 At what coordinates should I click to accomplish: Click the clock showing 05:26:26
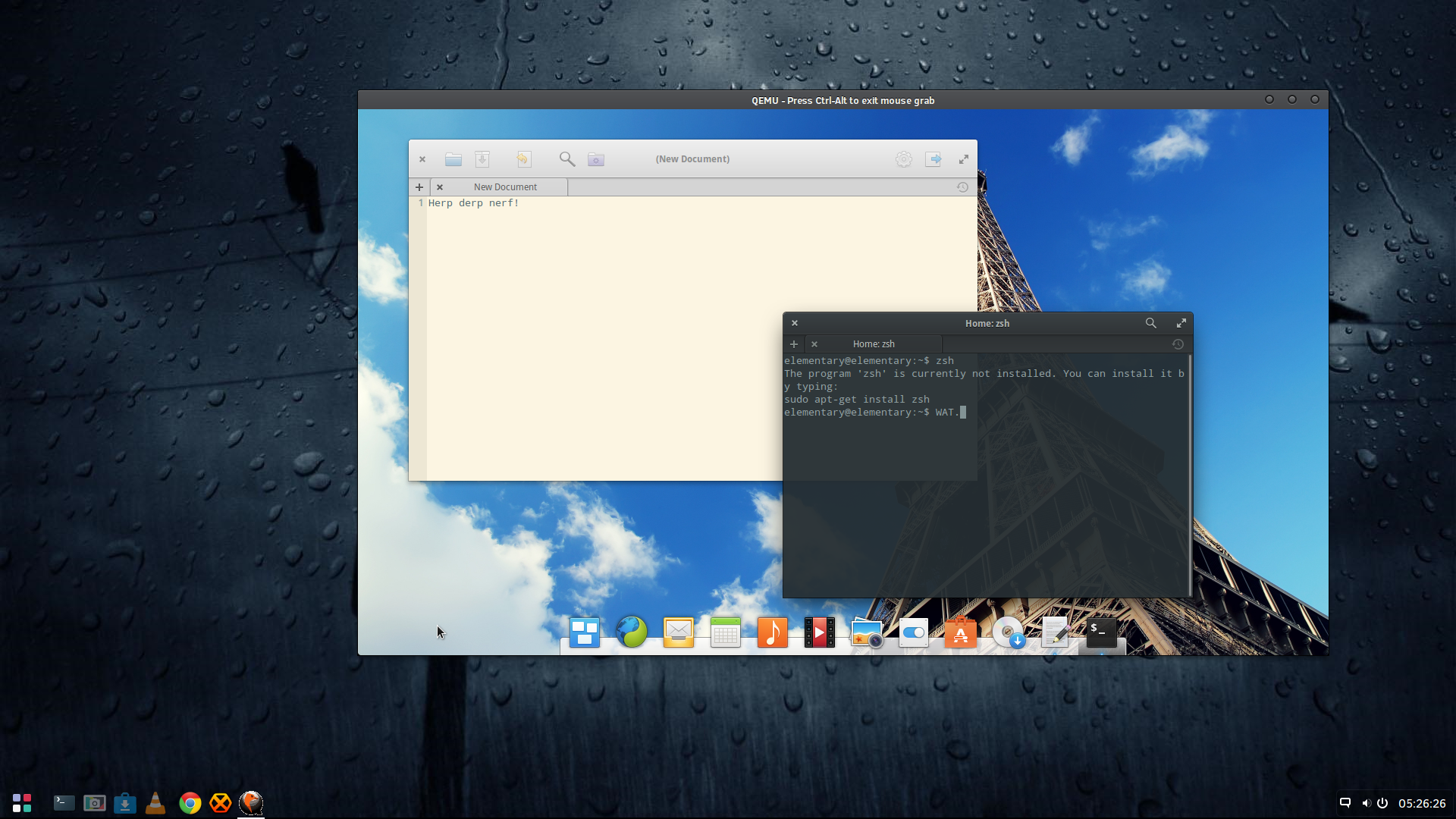click(x=1422, y=803)
